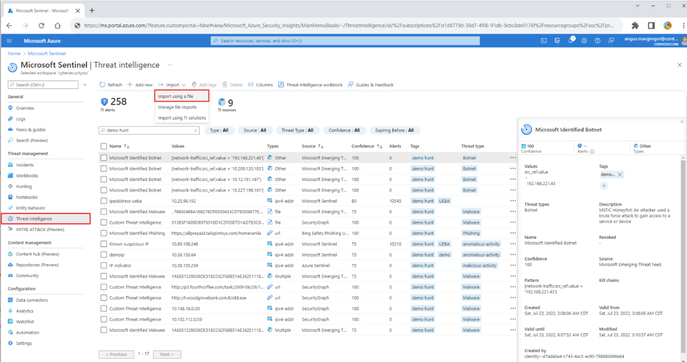Viewport: 687px width, 362px height.
Task: Open the Source : All filter
Action: (255, 130)
